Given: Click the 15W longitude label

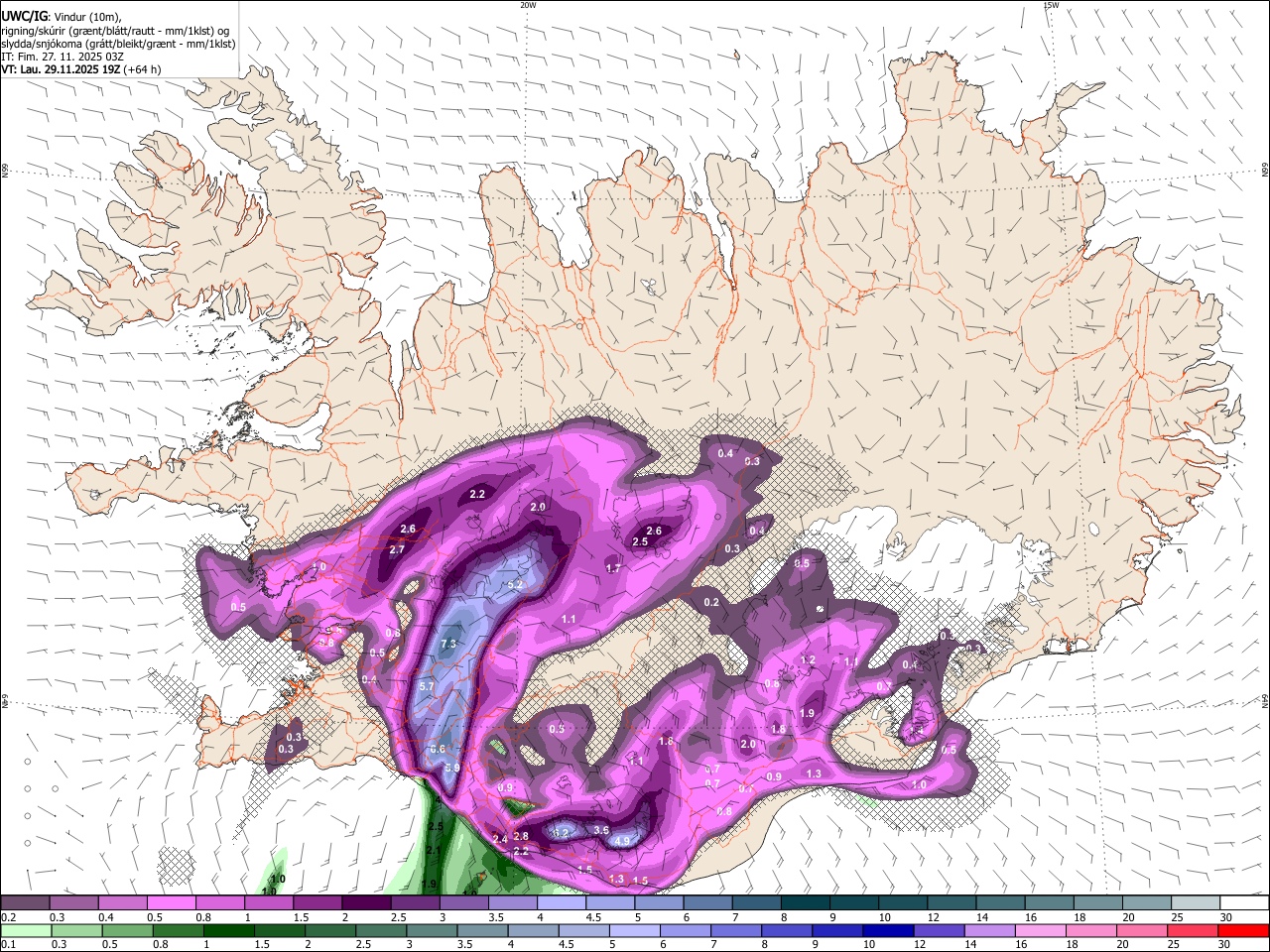Looking at the screenshot, I should (x=1051, y=5).
